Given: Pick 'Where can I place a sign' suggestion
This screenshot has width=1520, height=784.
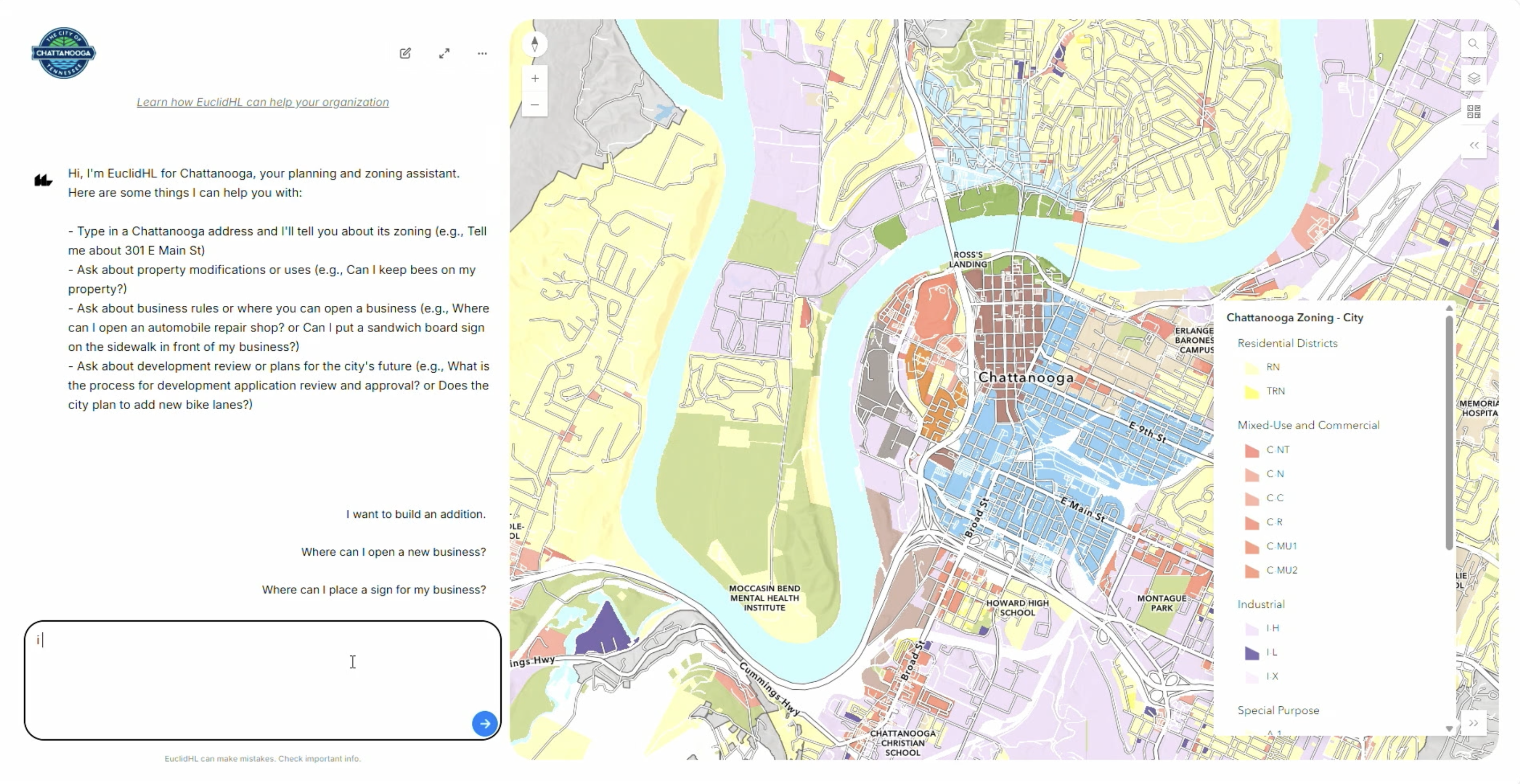Looking at the screenshot, I should pos(373,590).
